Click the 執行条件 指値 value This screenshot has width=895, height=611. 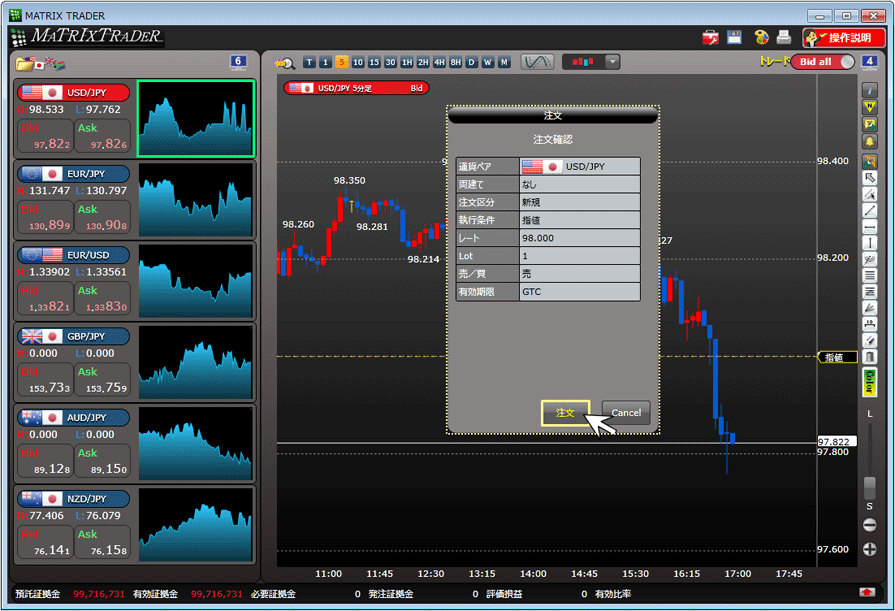pos(579,220)
